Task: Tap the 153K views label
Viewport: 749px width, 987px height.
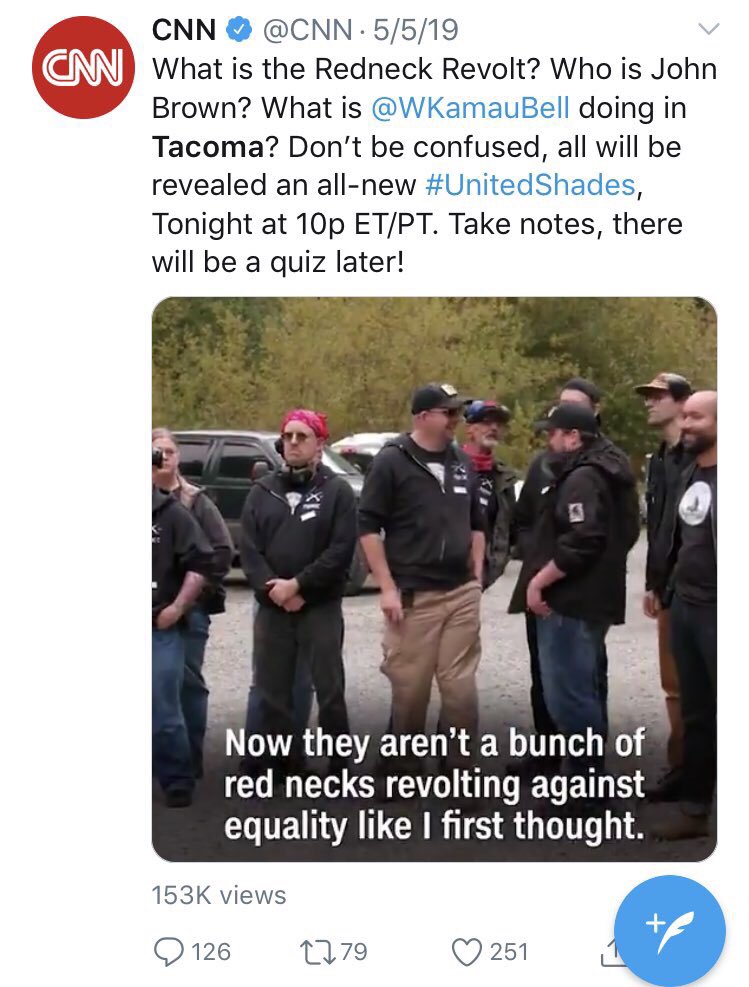Action: pos(218,895)
